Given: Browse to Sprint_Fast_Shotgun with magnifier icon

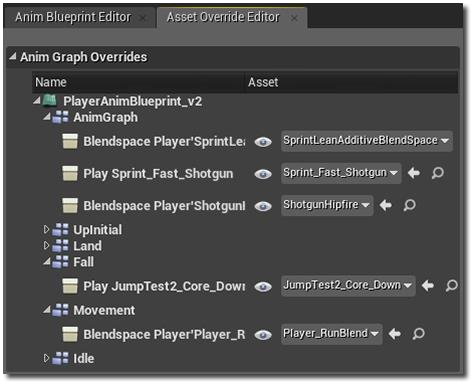Looking at the screenshot, I should [437, 173].
